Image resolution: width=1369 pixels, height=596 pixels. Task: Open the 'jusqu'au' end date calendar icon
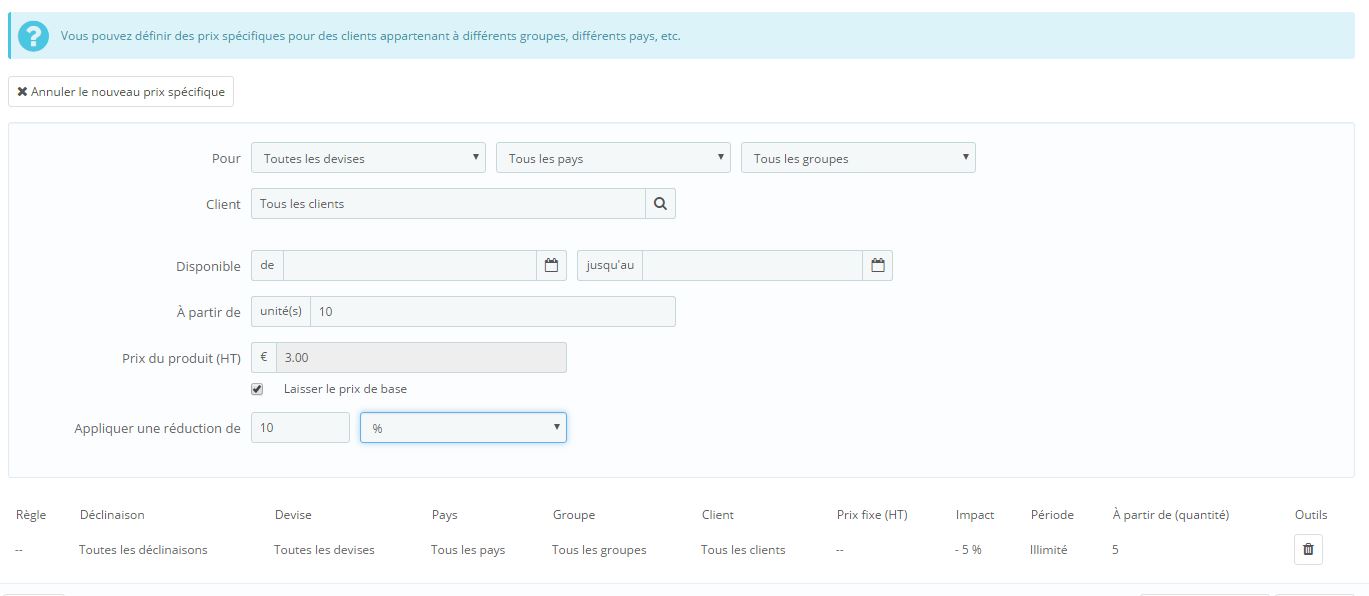tap(878, 266)
